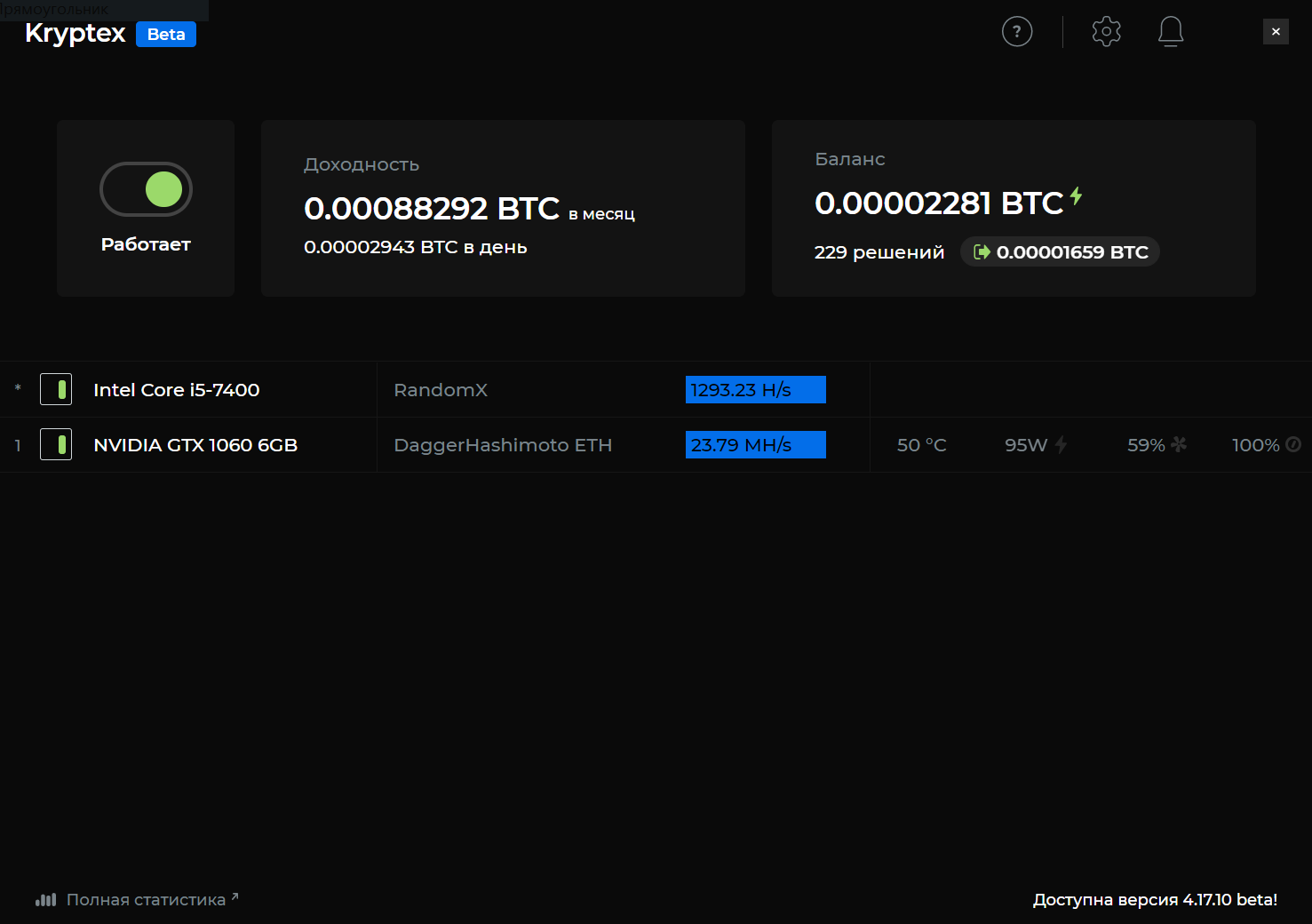The image size is (1312, 924).
Task: Click the fan speed icon next to 59%
Action: (1179, 444)
